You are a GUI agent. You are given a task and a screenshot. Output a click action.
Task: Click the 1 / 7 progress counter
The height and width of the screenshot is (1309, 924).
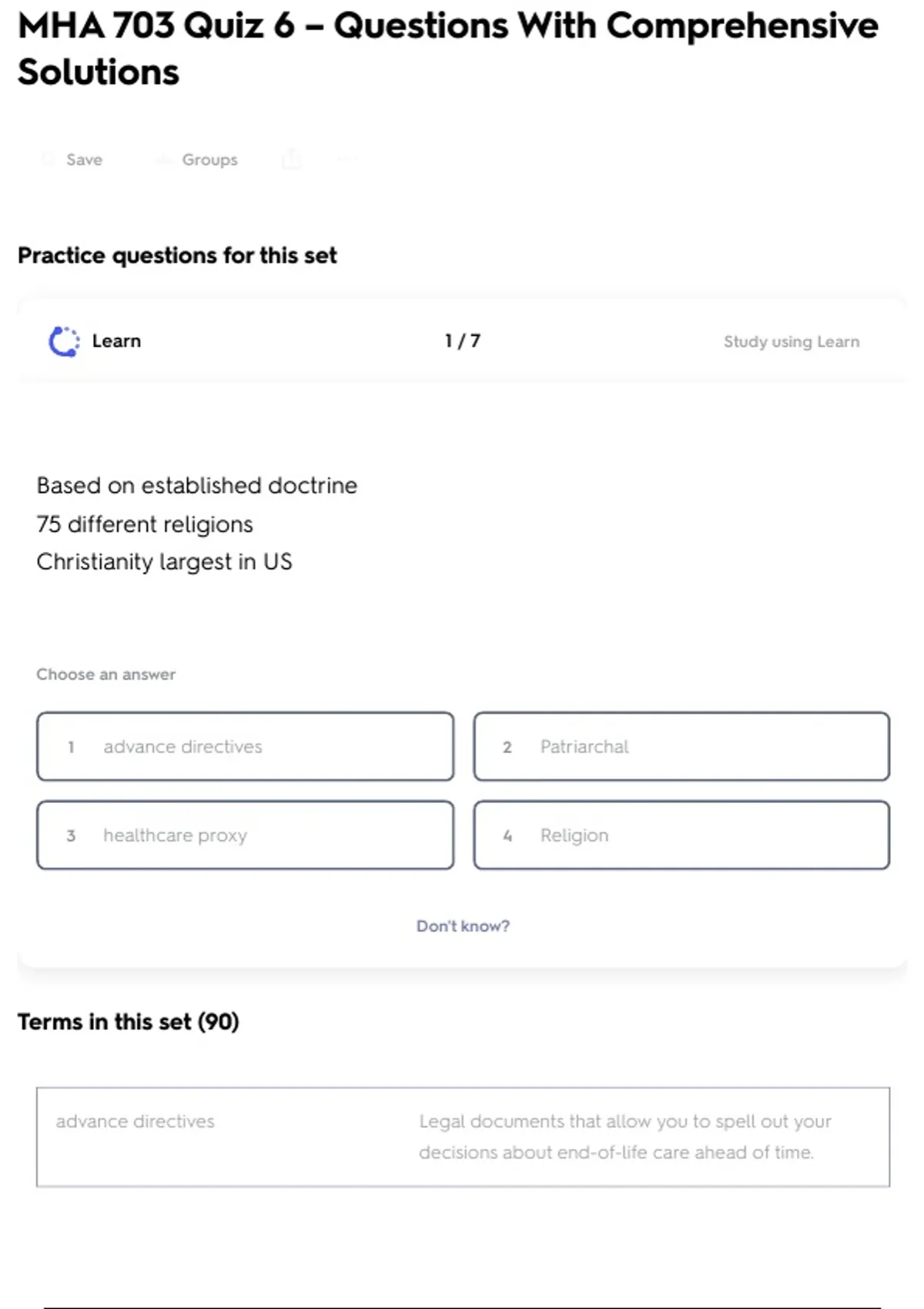tap(462, 340)
